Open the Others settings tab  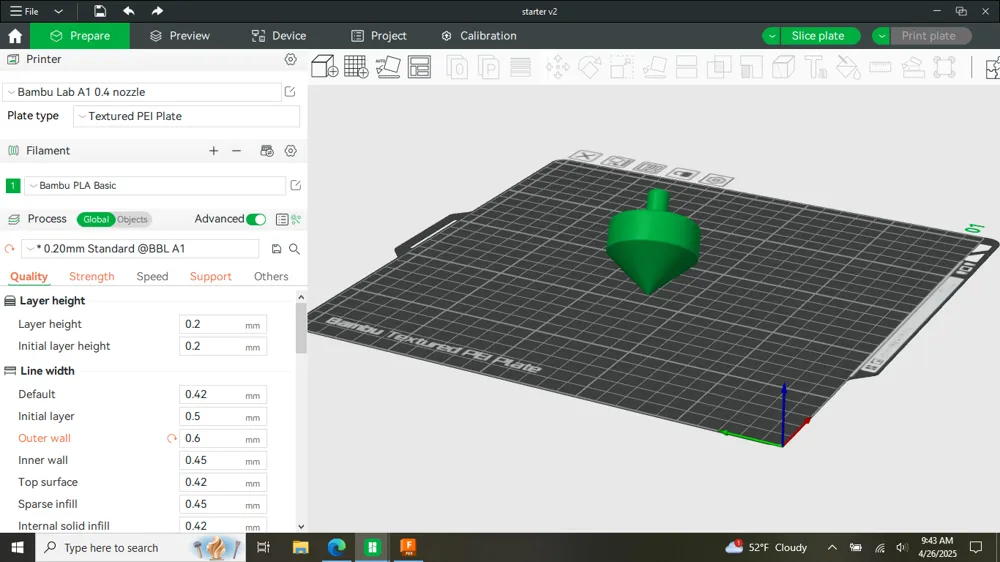271,276
